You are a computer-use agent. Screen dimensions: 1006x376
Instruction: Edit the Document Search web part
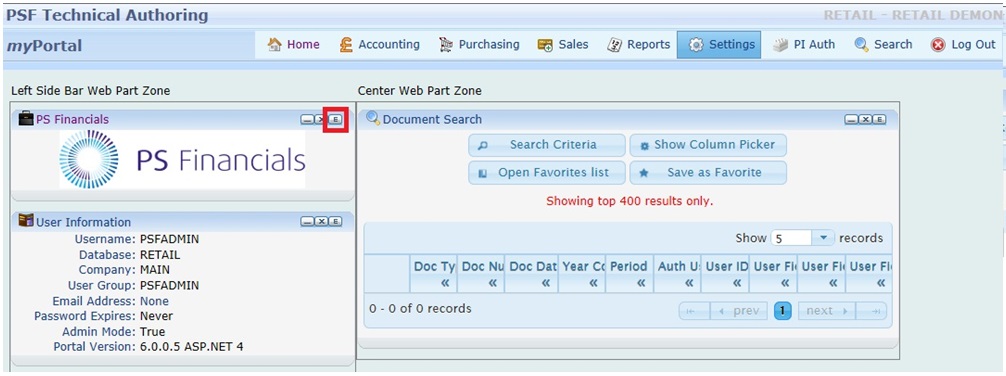880,119
